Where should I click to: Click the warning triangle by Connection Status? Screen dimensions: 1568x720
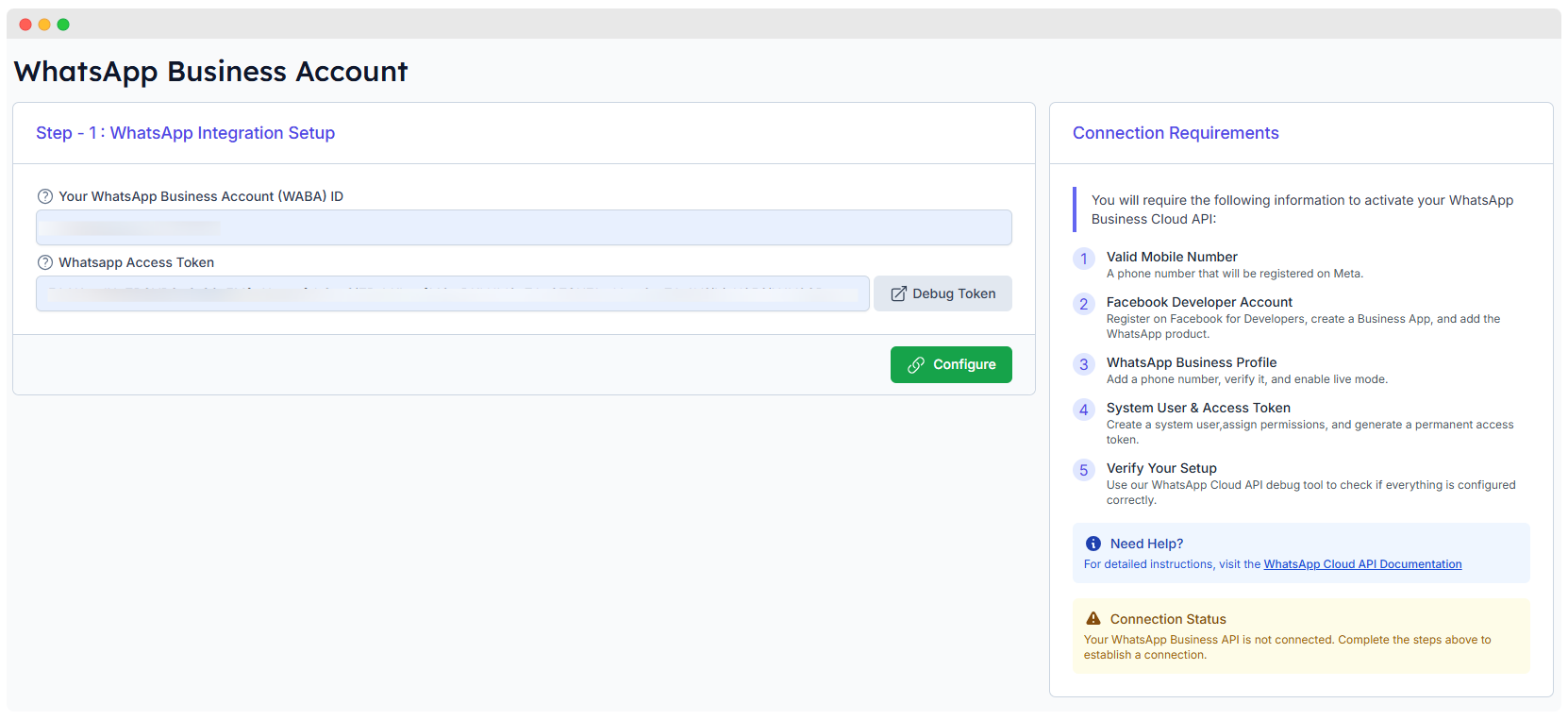(x=1093, y=619)
